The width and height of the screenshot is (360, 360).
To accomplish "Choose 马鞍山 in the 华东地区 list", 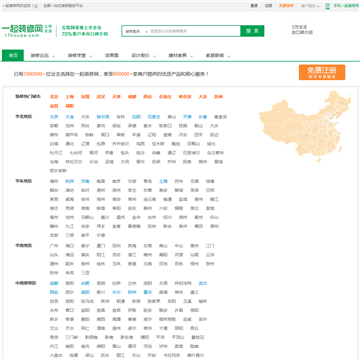I will (87, 217).
